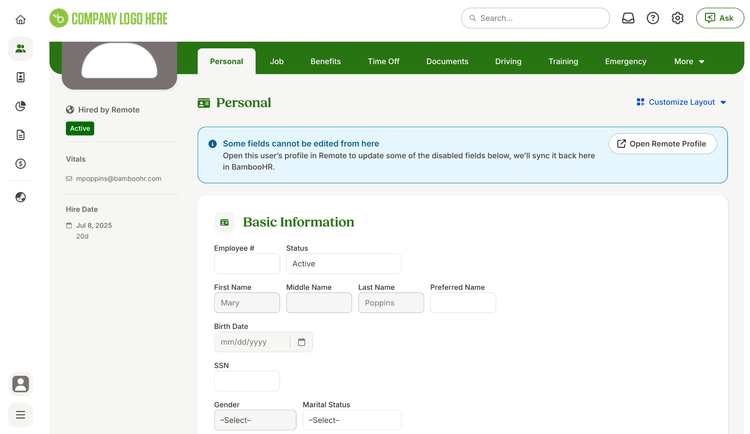Switch to the Time Off tab
Screen dimensions: 750x434
384,62
